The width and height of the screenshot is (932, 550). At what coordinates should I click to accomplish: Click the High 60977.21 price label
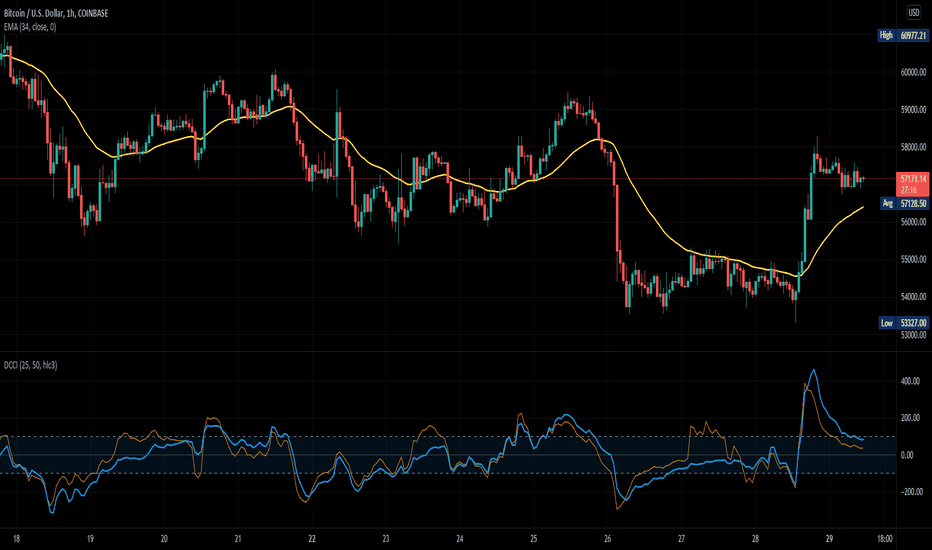click(x=903, y=36)
